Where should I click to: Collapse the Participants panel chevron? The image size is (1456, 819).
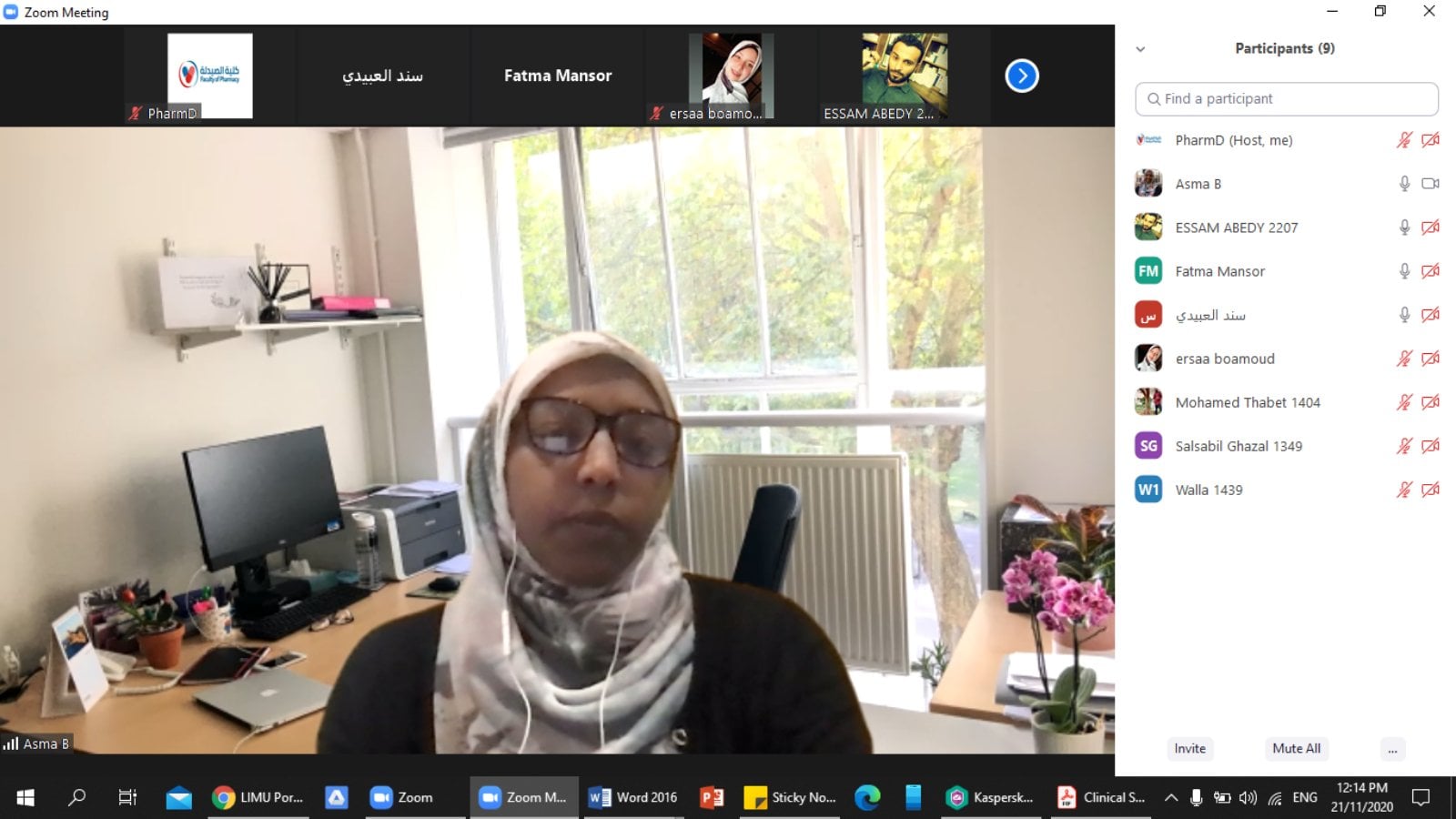pos(1140,49)
